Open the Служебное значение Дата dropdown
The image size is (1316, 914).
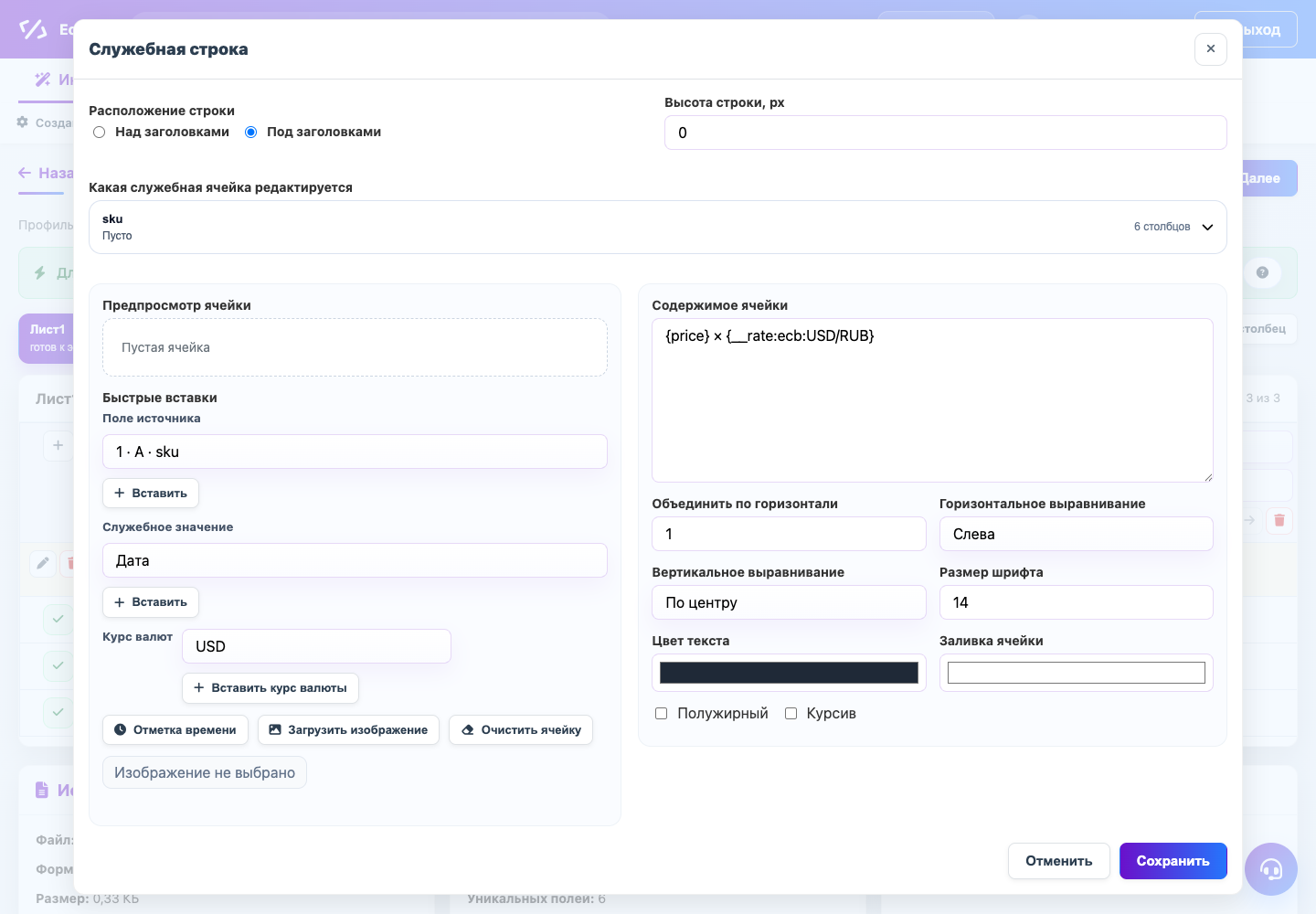(x=355, y=560)
